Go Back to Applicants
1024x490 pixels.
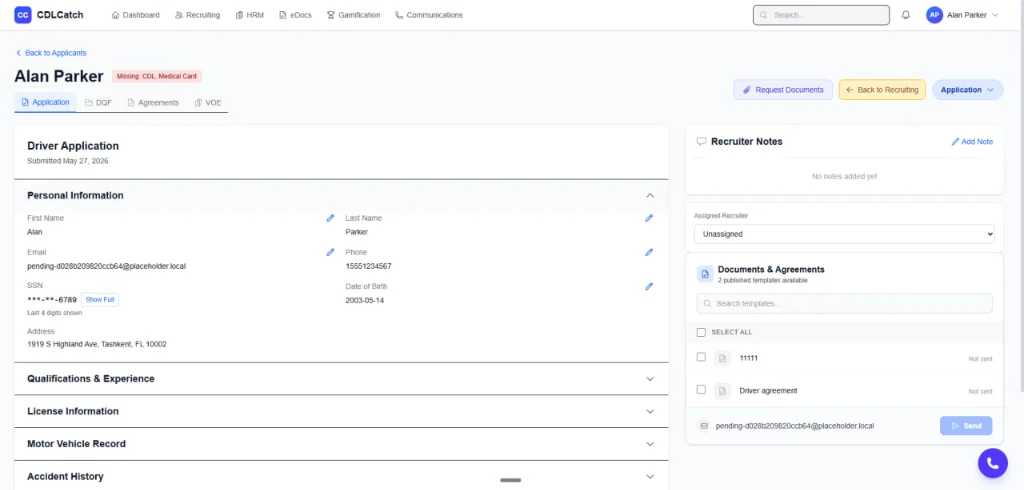point(51,53)
